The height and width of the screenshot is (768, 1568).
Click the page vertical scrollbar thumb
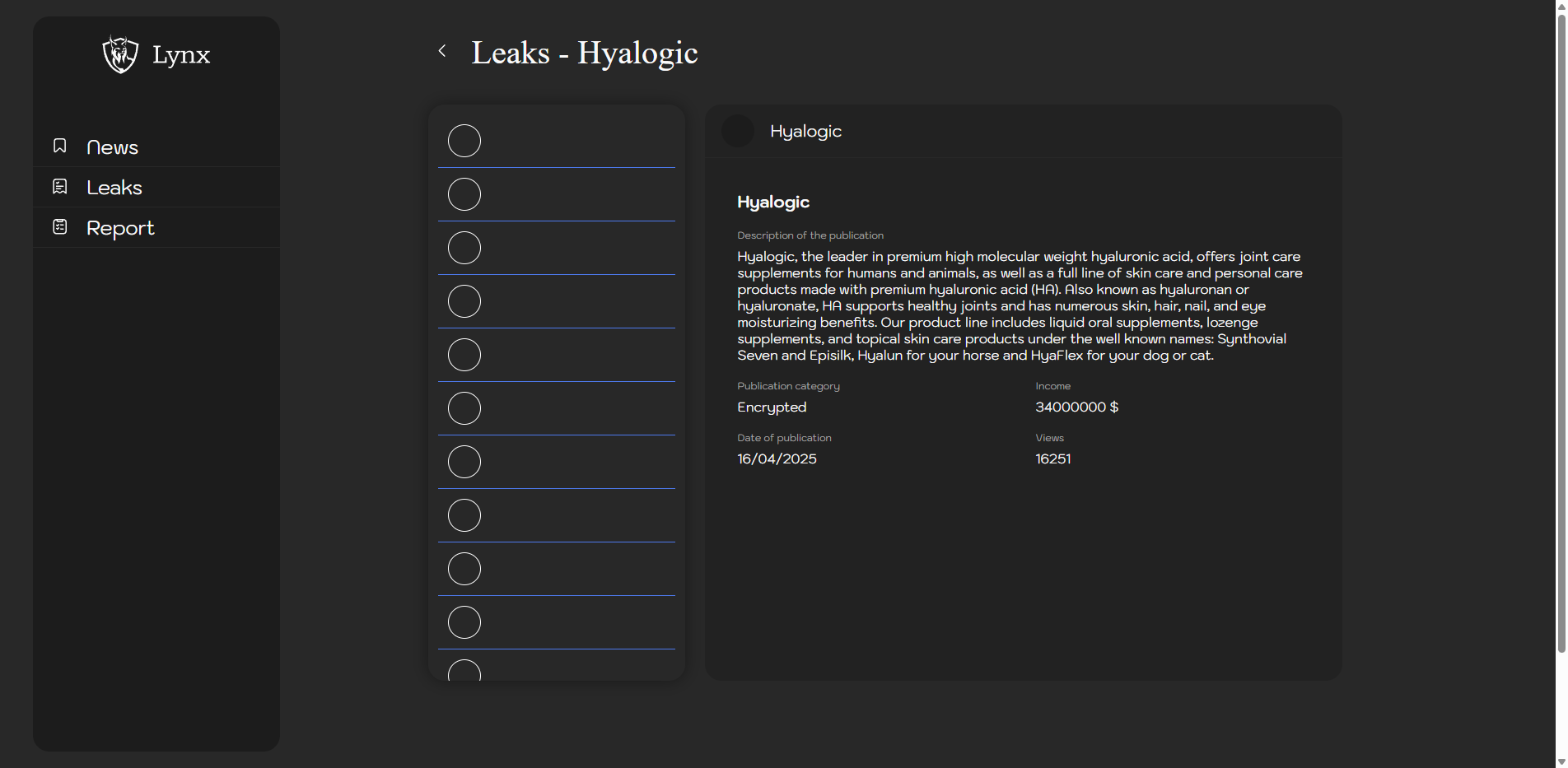tap(1561, 329)
